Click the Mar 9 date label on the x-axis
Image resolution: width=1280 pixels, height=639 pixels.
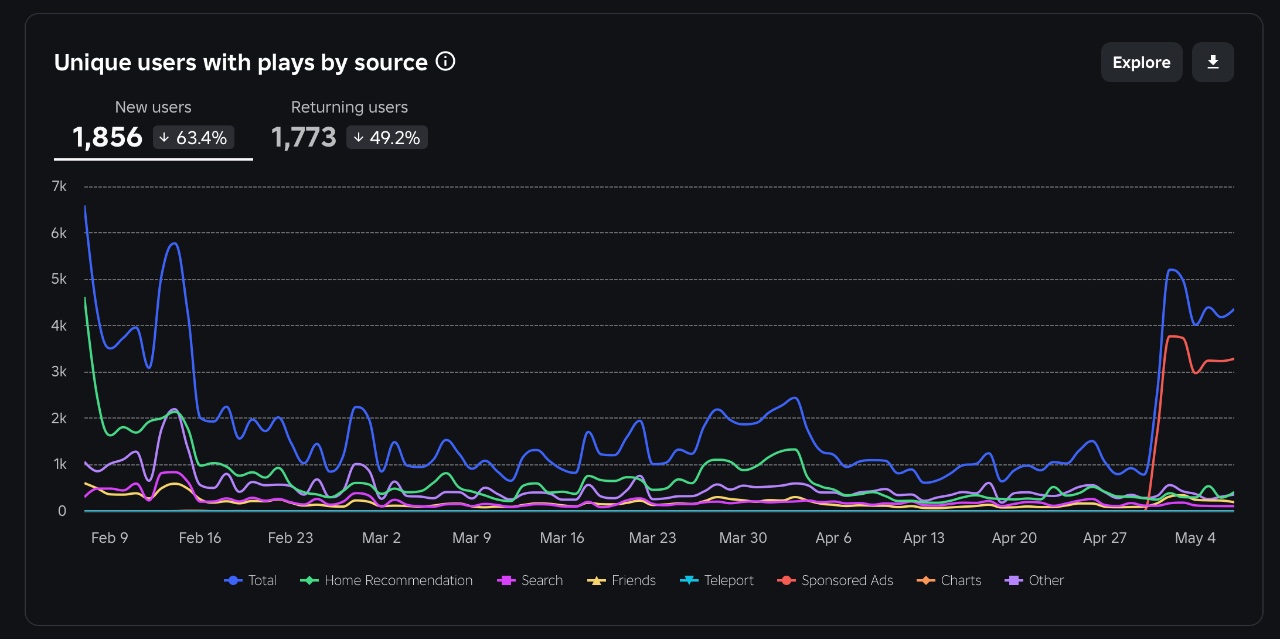tap(471, 538)
